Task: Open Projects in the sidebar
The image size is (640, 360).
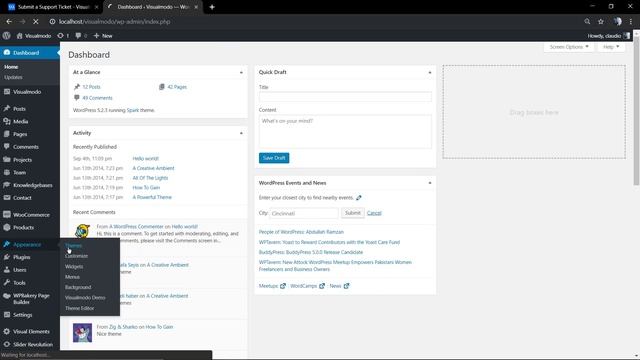Action: [x=22, y=160]
